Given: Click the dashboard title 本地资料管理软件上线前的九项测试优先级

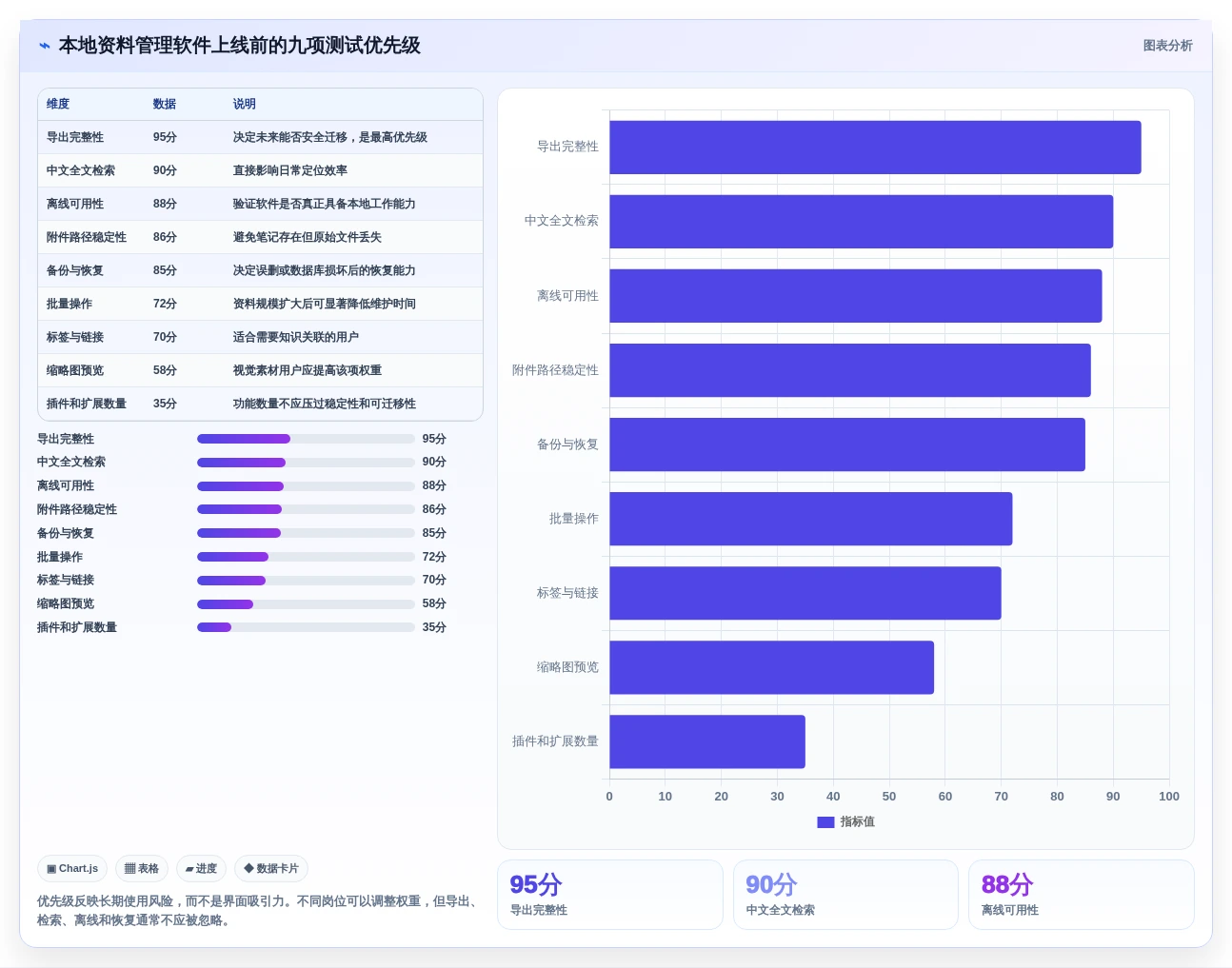Looking at the screenshot, I should tap(240, 46).
